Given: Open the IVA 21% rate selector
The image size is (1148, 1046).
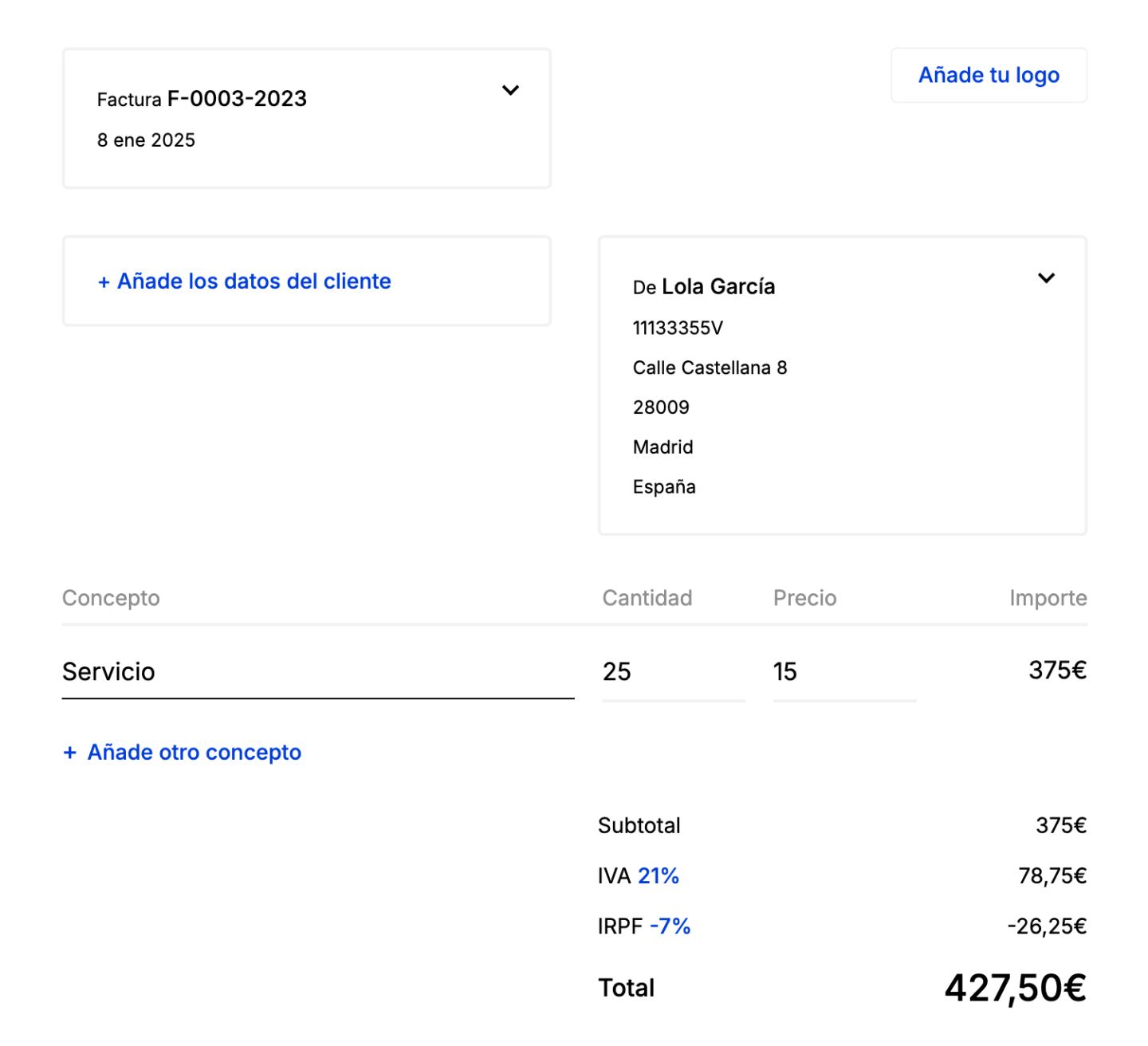Looking at the screenshot, I should 659,876.
